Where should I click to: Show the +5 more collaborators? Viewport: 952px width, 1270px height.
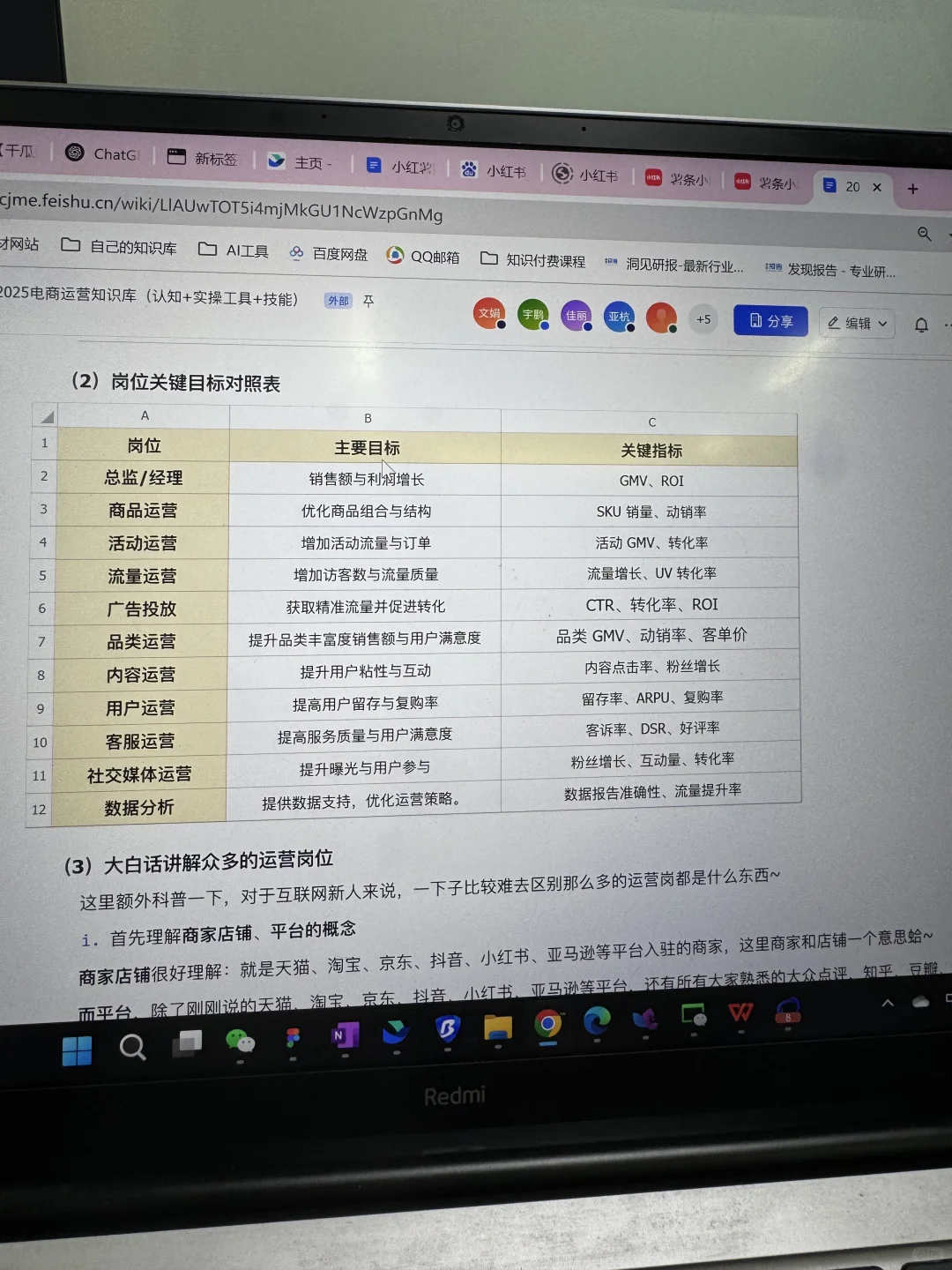click(x=703, y=319)
